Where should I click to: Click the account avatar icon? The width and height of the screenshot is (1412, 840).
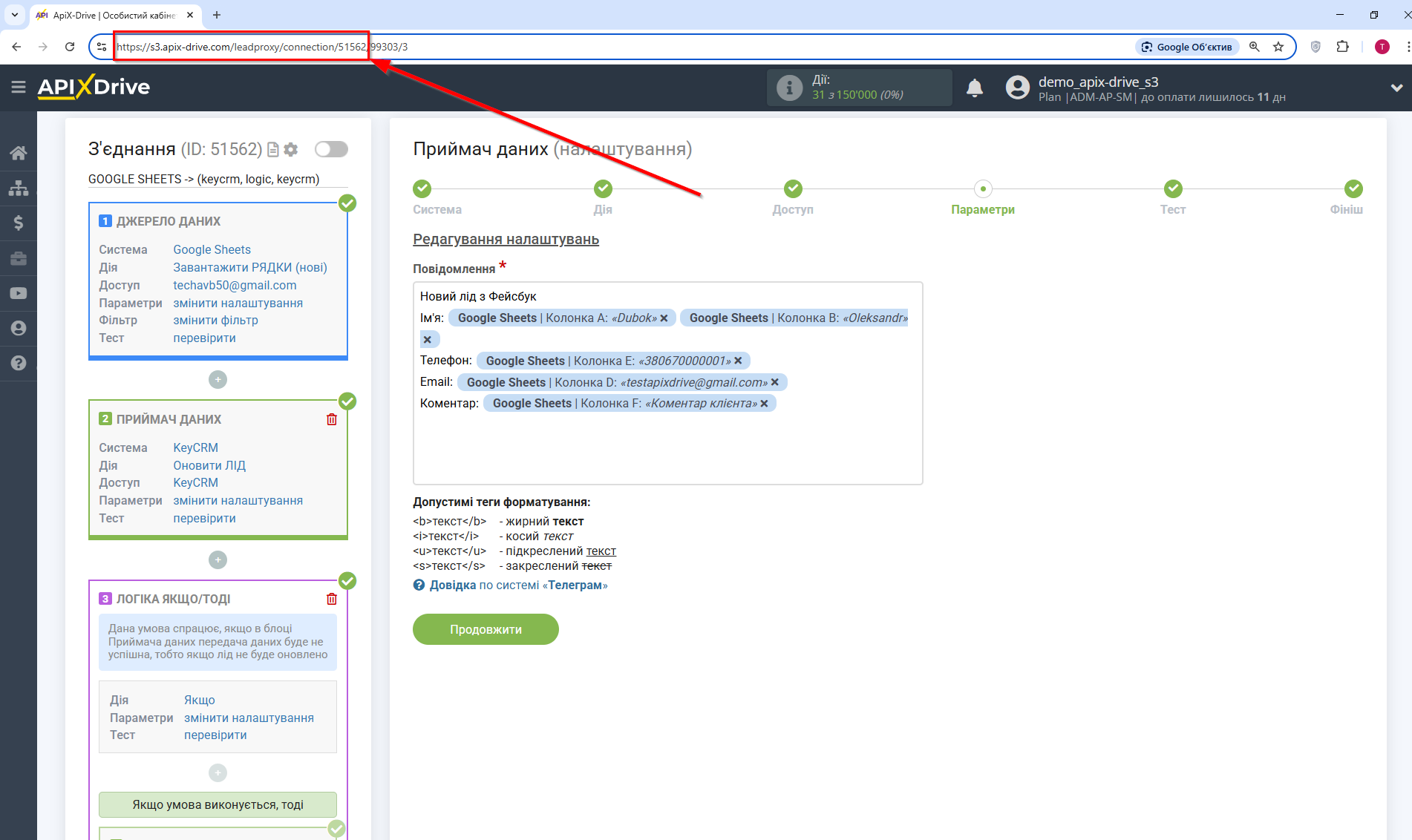(x=1018, y=88)
